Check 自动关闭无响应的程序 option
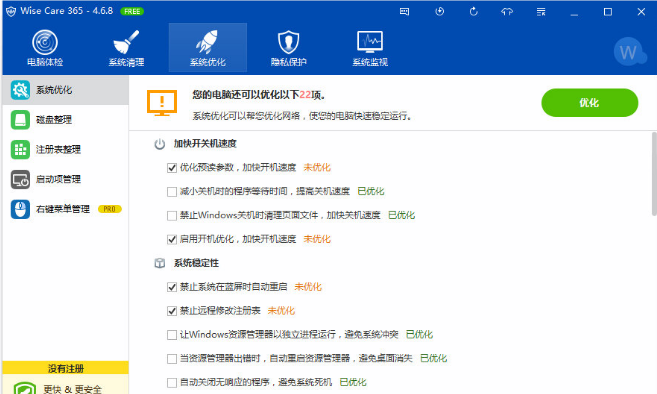 point(172,383)
